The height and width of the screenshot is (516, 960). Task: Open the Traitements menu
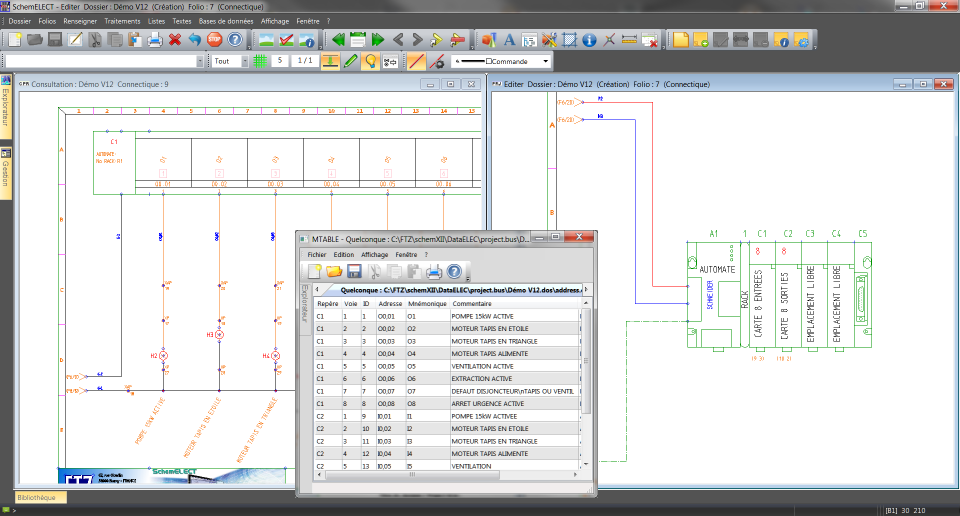(x=122, y=20)
